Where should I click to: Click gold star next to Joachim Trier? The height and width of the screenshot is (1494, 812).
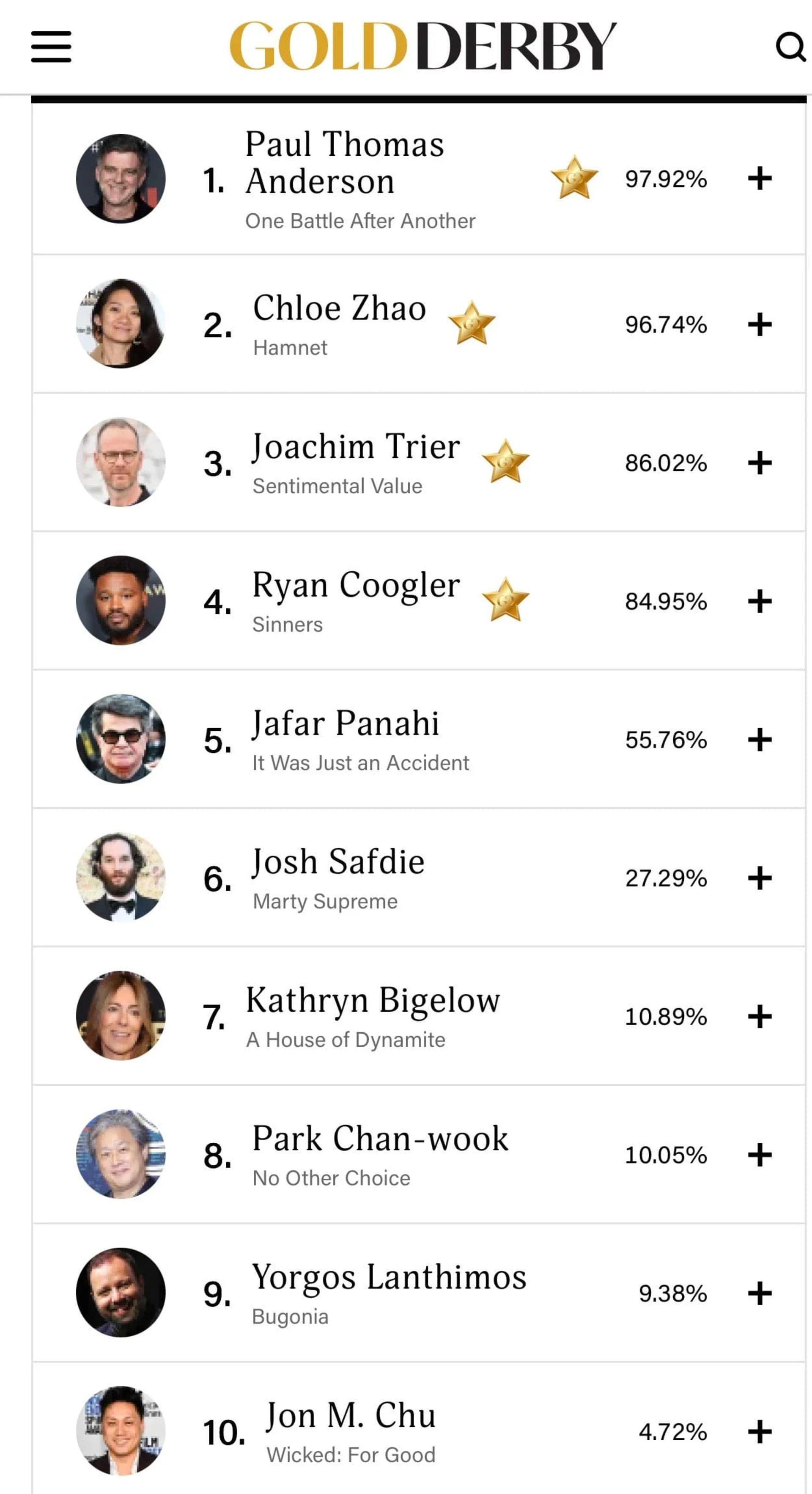pyautogui.click(x=505, y=462)
